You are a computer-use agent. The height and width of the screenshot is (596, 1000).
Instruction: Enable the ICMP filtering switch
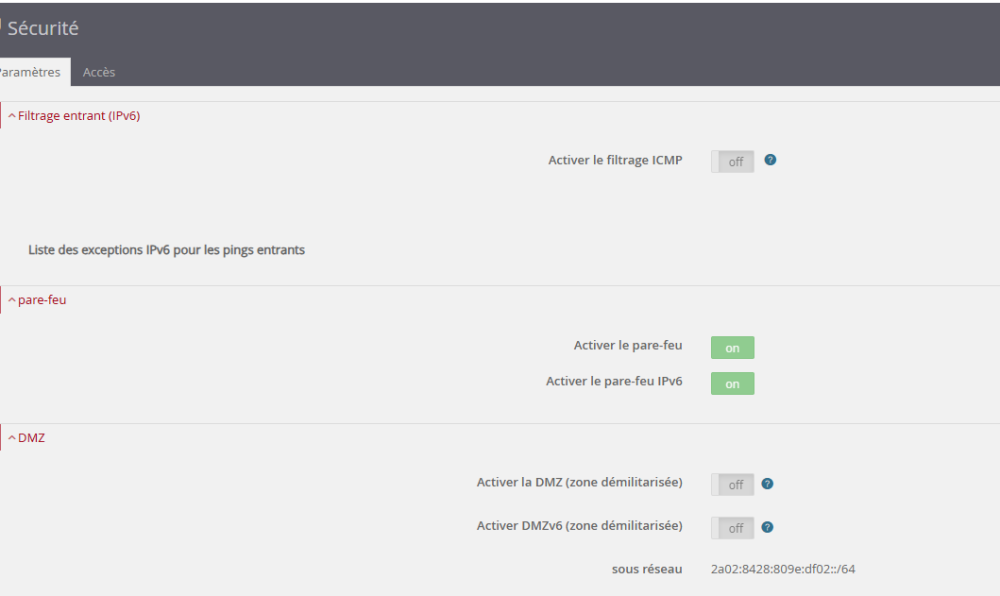point(733,161)
